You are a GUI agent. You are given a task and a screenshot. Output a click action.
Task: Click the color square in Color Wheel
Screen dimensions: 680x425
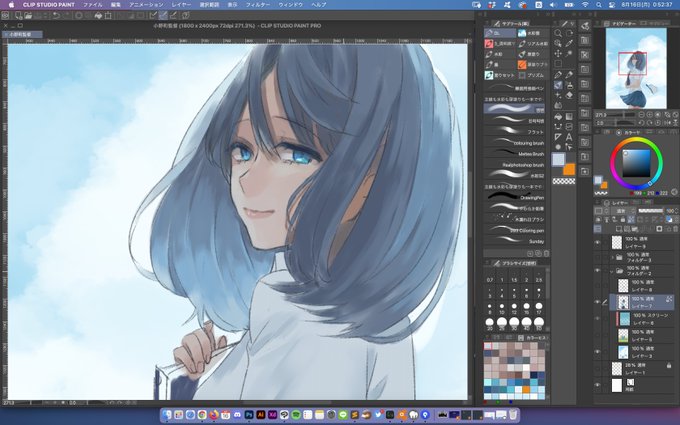pos(637,163)
